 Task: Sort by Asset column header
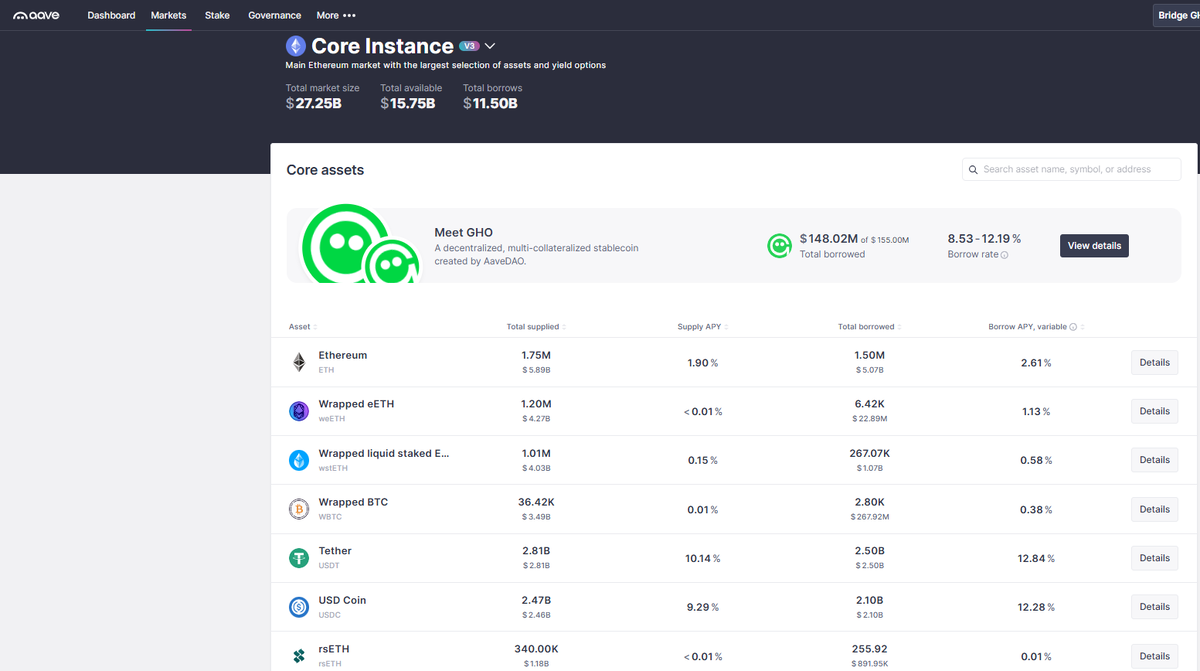(x=303, y=327)
